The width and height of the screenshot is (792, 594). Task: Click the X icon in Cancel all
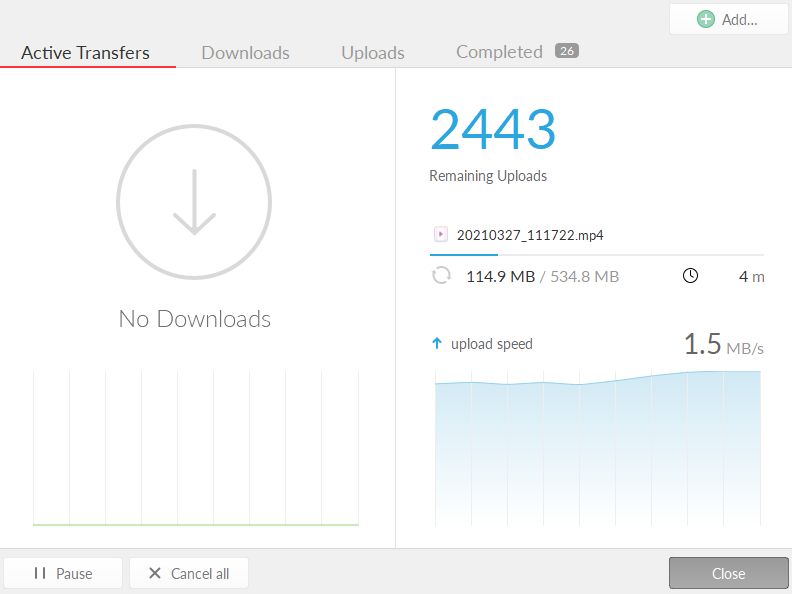tap(154, 573)
